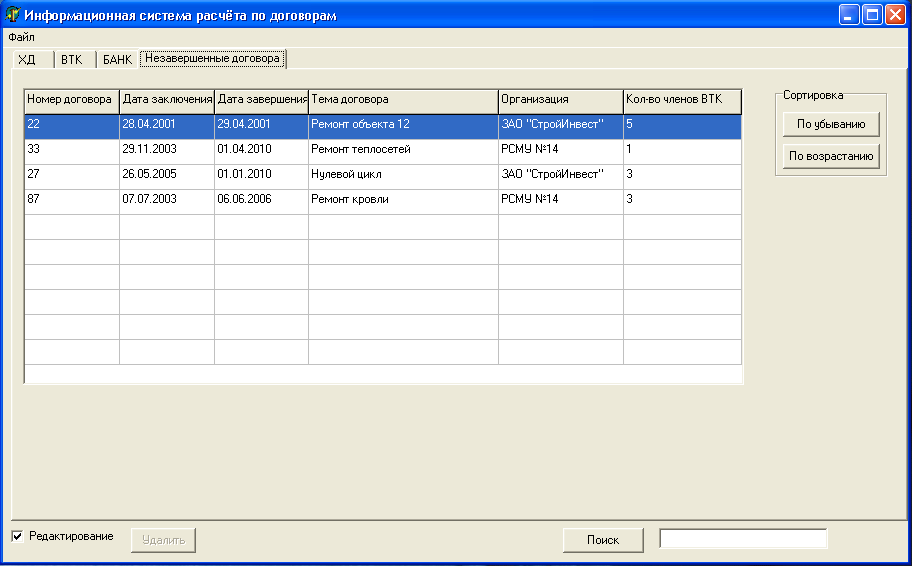Sort records with По возрастанию button

(831, 156)
